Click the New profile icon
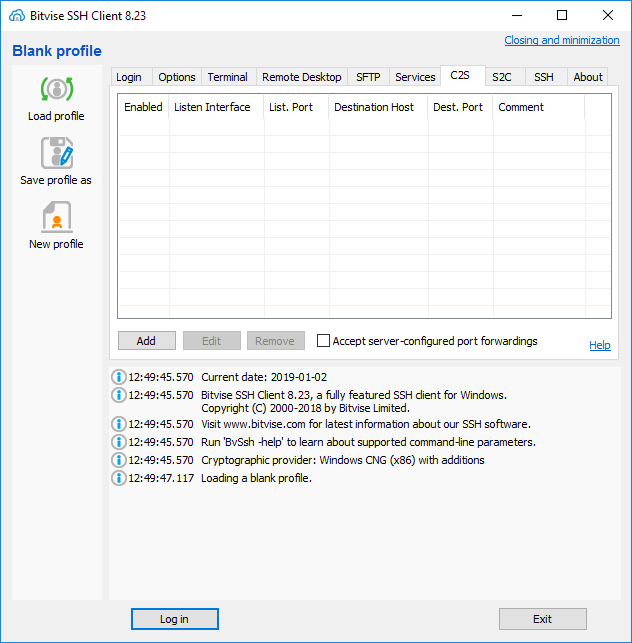Viewport: 632px width, 643px height. [x=57, y=217]
